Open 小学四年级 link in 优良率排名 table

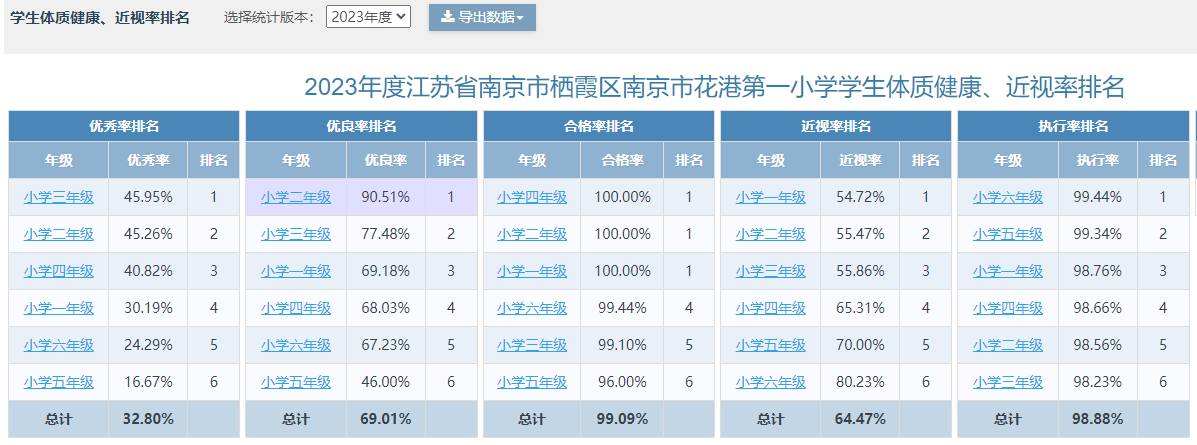[296, 308]
